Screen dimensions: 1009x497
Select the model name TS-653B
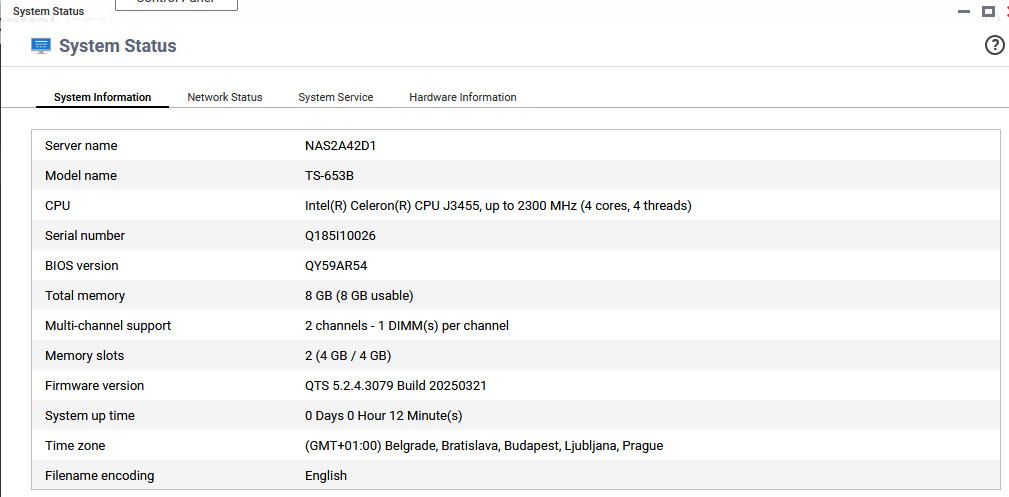[330, 176]
